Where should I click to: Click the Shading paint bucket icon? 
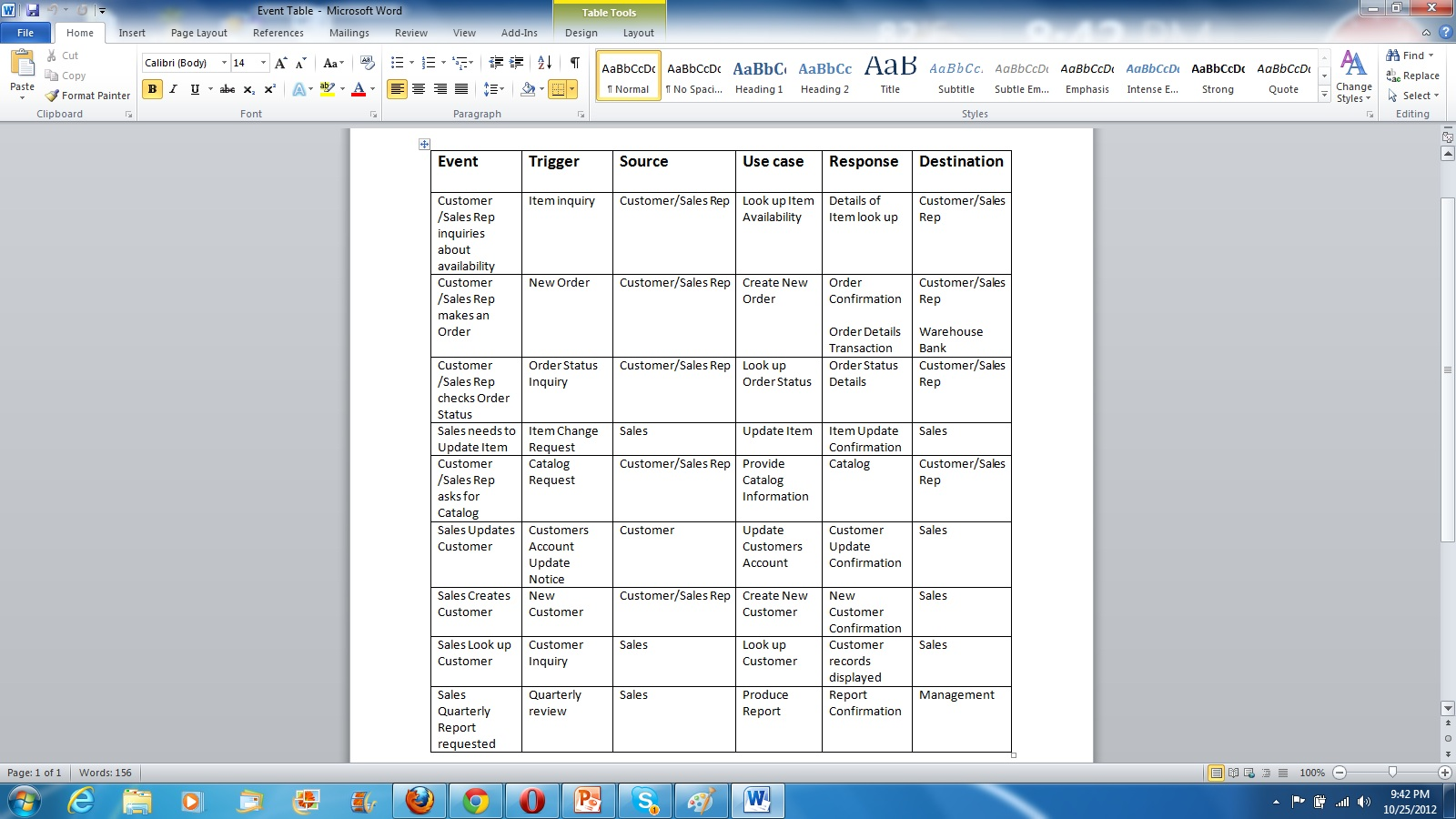pos(528,89)
